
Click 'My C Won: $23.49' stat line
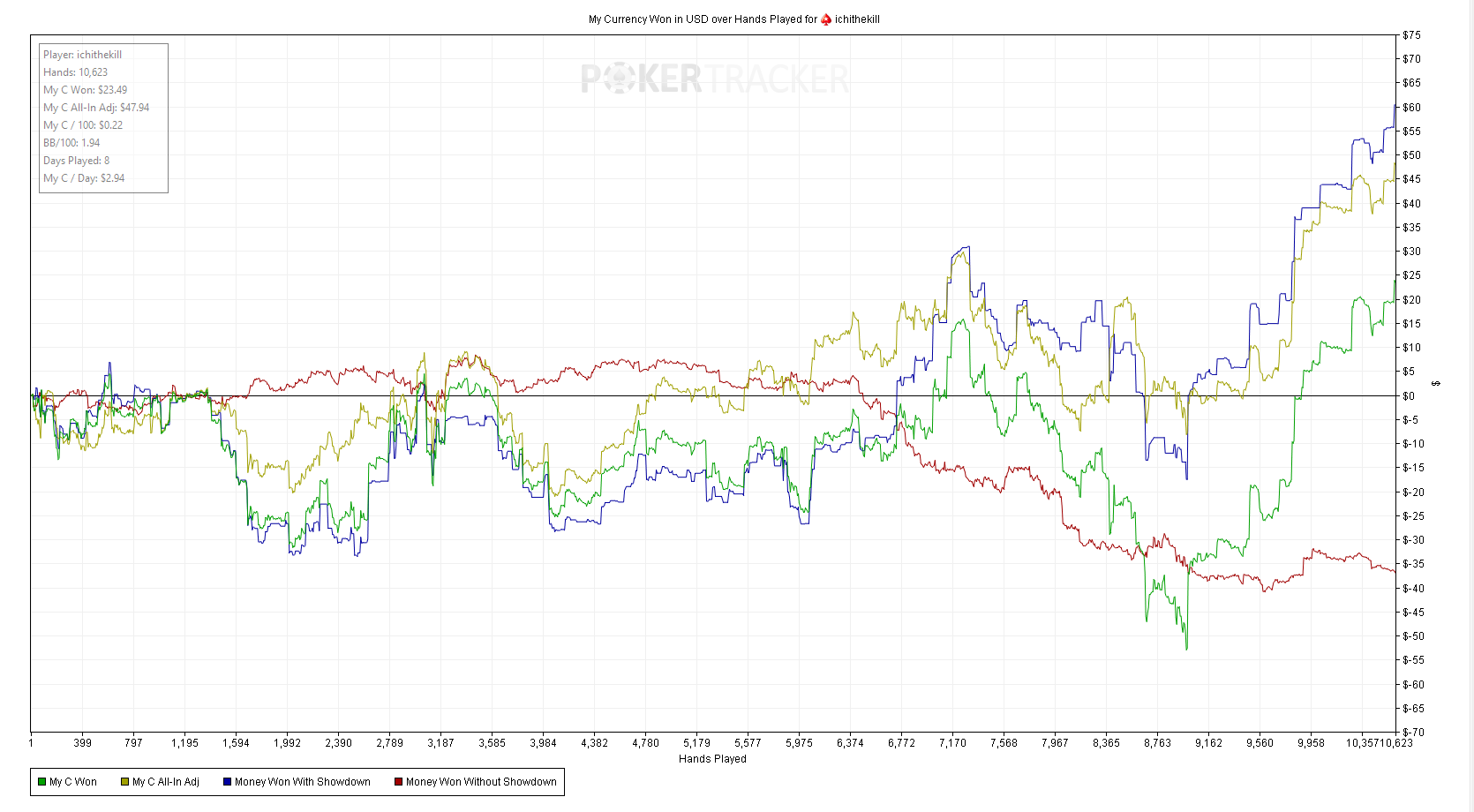(x=86, y=90)
